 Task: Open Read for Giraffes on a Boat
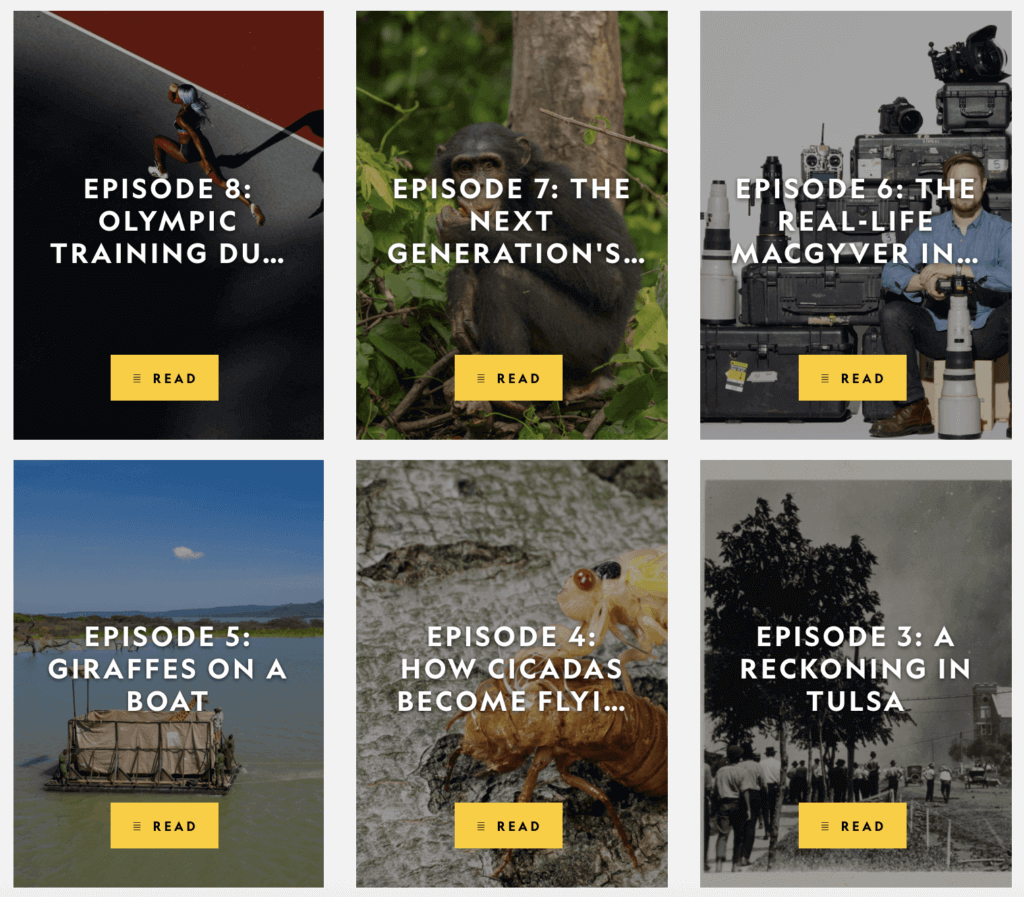(x=165, y=826)
